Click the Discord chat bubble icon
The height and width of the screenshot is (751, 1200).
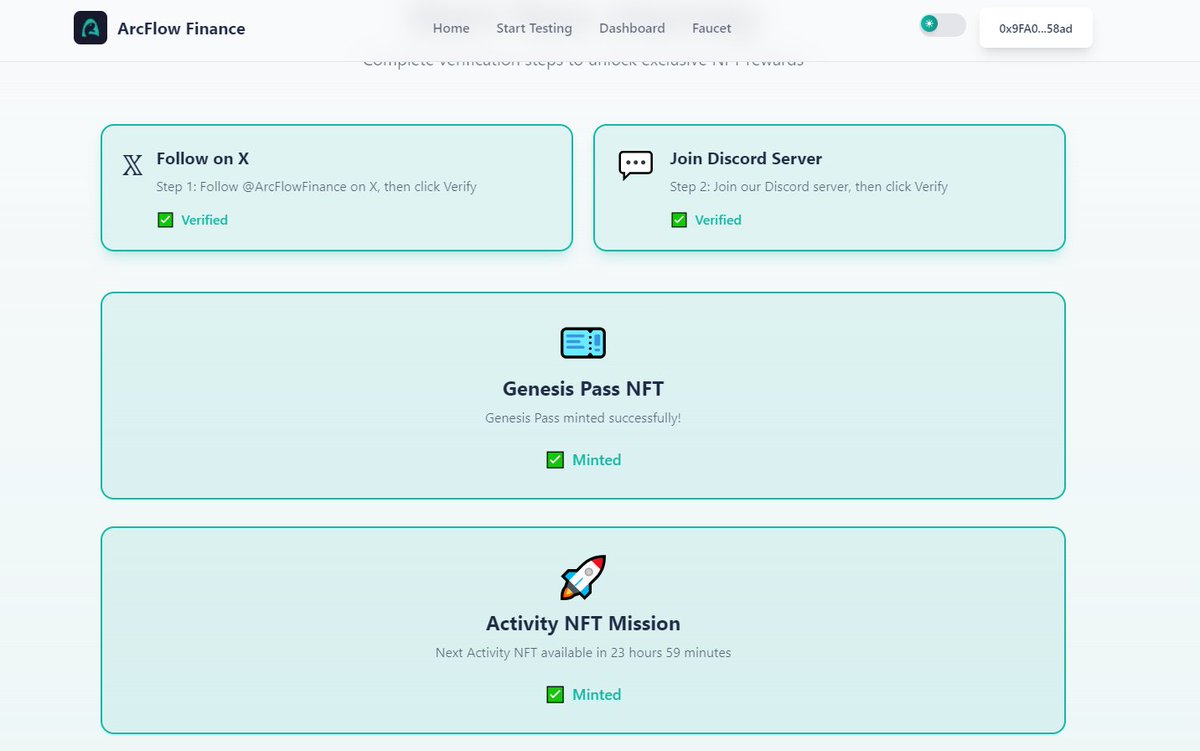[636, 165]
